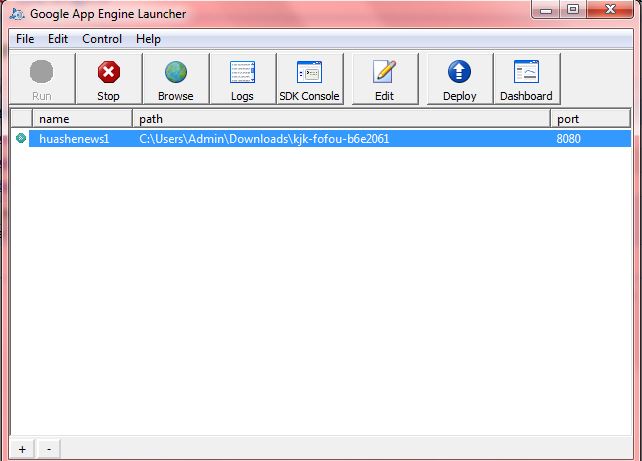Open the Help menu
The width and height of the screenshot is (642, 461).
tap(148, 39)
